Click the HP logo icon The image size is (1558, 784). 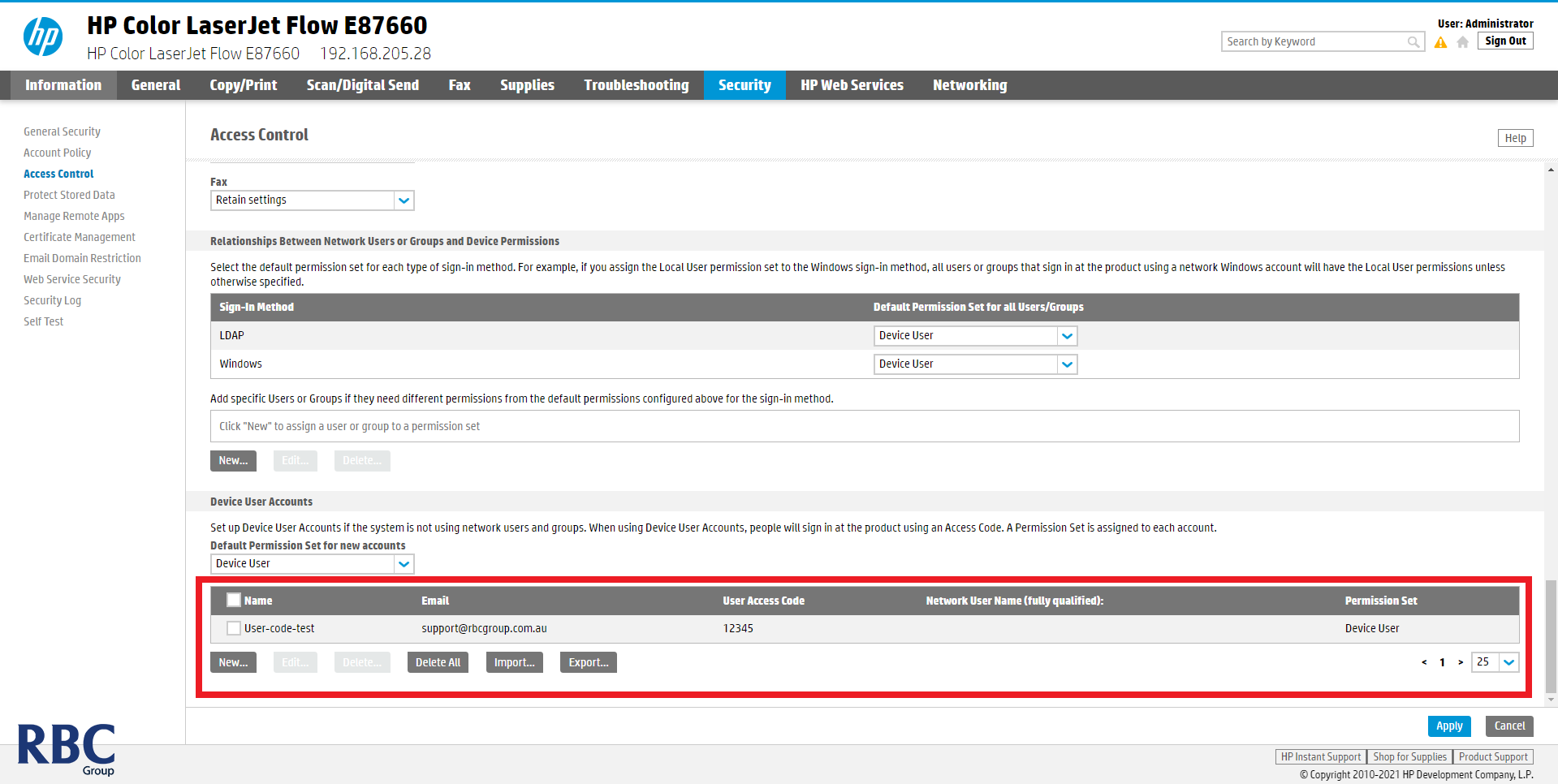(43, 37)
